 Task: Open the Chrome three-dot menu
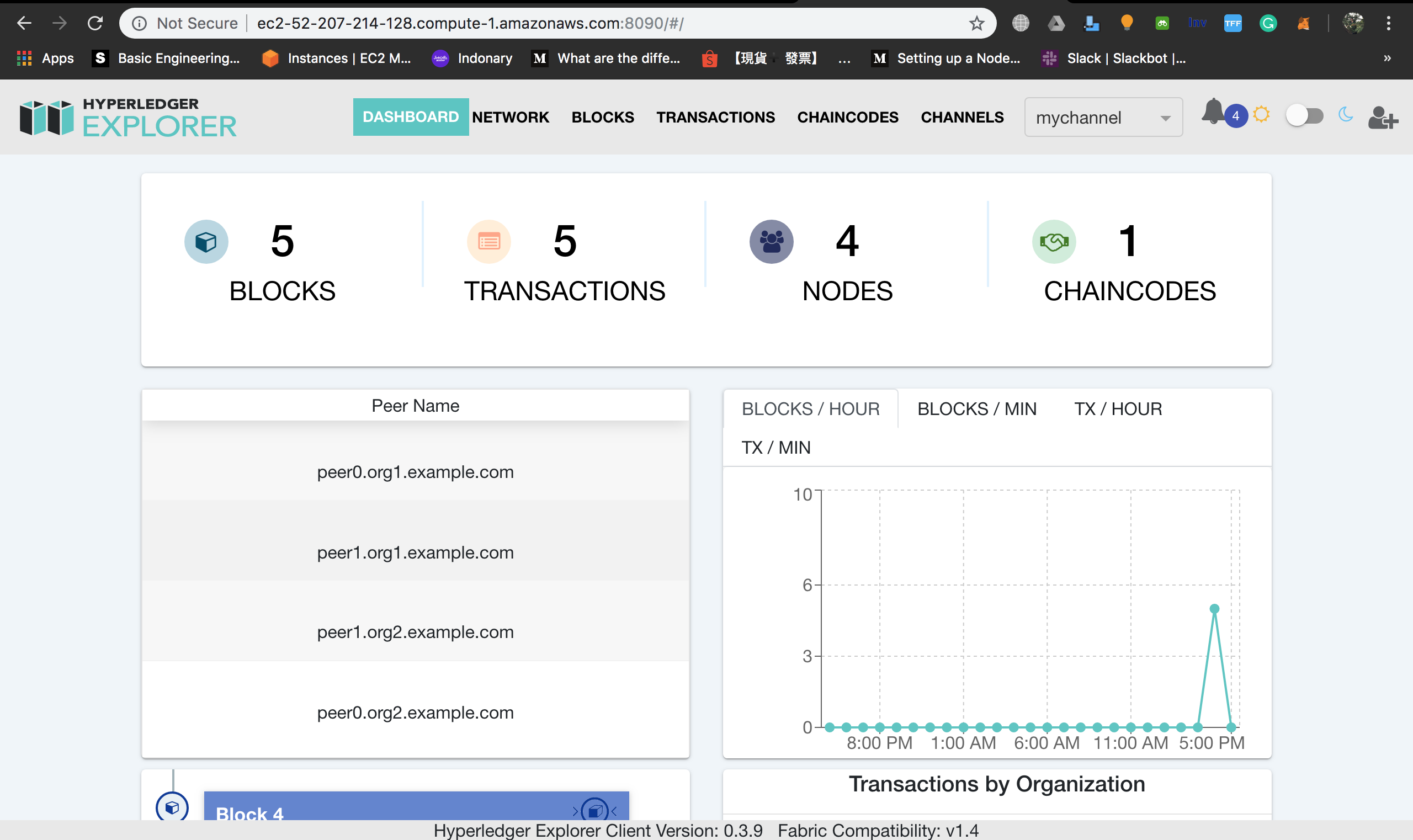1389,24
